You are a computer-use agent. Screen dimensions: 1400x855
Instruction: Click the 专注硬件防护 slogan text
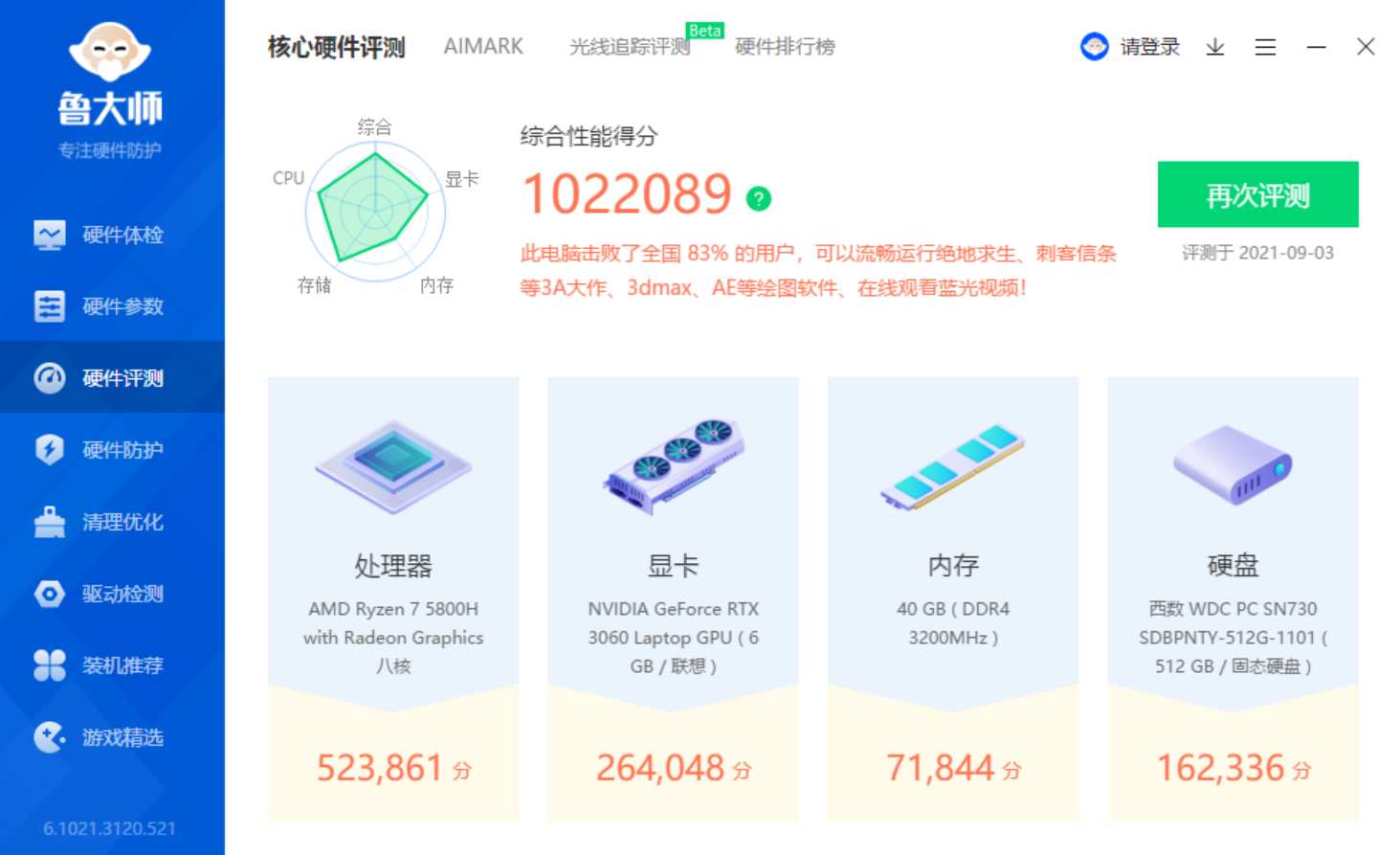click(110, 150)
